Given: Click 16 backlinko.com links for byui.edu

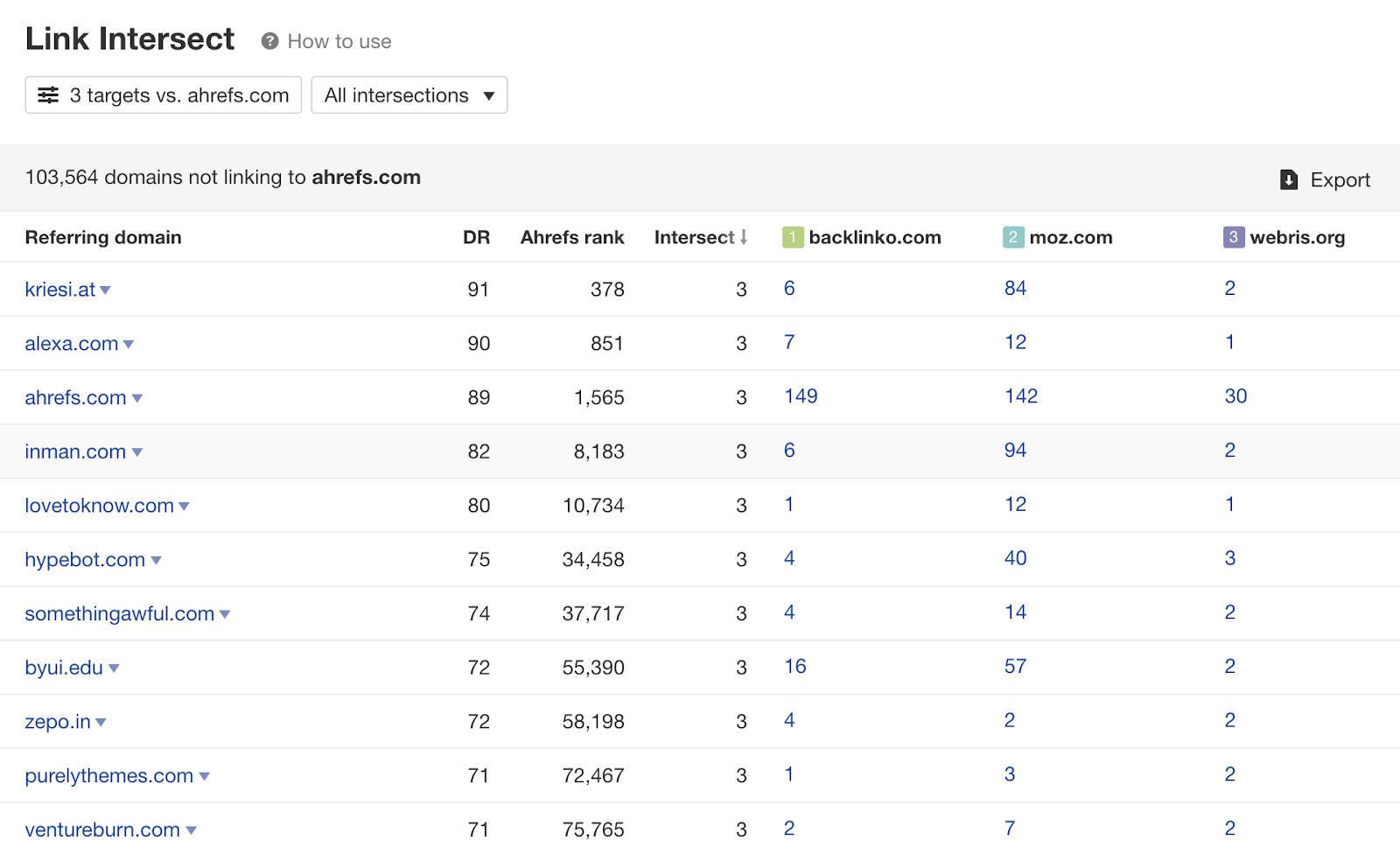Looking at the screenshot, I should click(x=794, y=667).
